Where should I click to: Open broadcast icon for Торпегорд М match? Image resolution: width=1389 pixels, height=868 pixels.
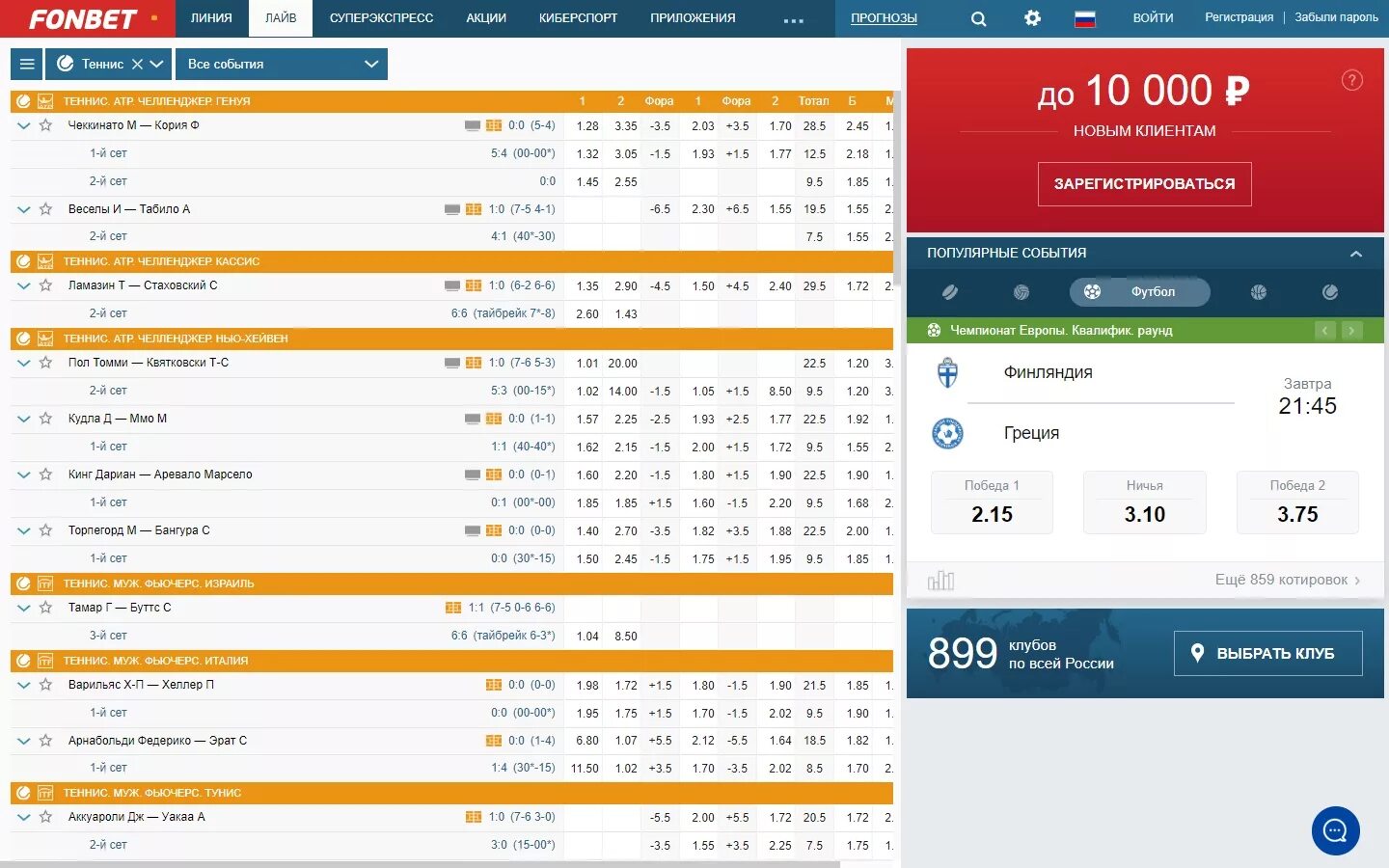pyautogui.click(x=473, y=530)
